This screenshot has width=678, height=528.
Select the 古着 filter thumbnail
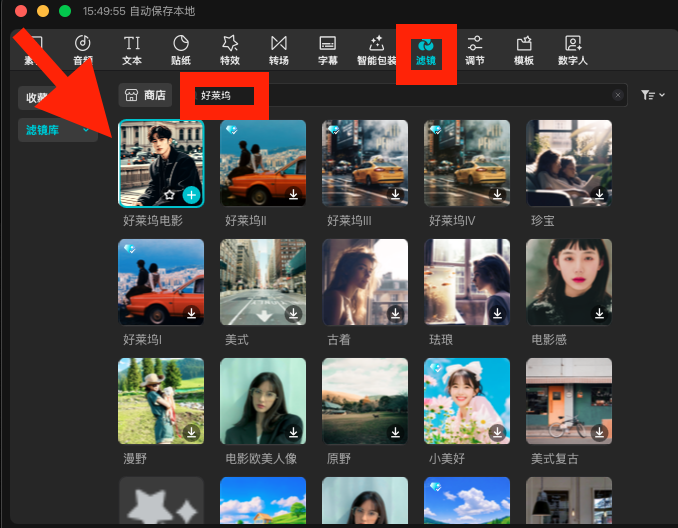(365, 282)
